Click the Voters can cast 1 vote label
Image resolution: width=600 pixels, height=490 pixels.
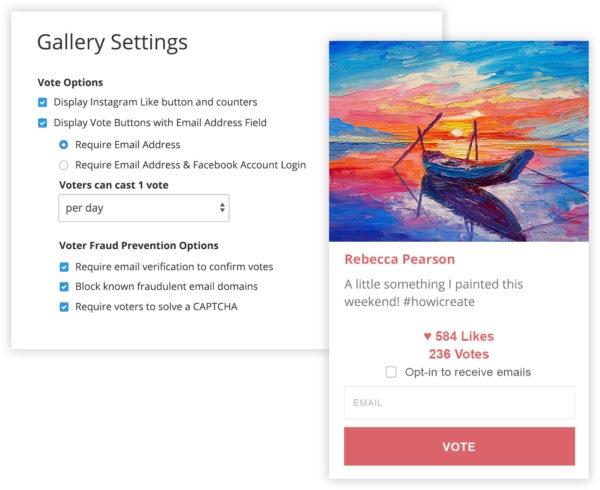[116, 185]
